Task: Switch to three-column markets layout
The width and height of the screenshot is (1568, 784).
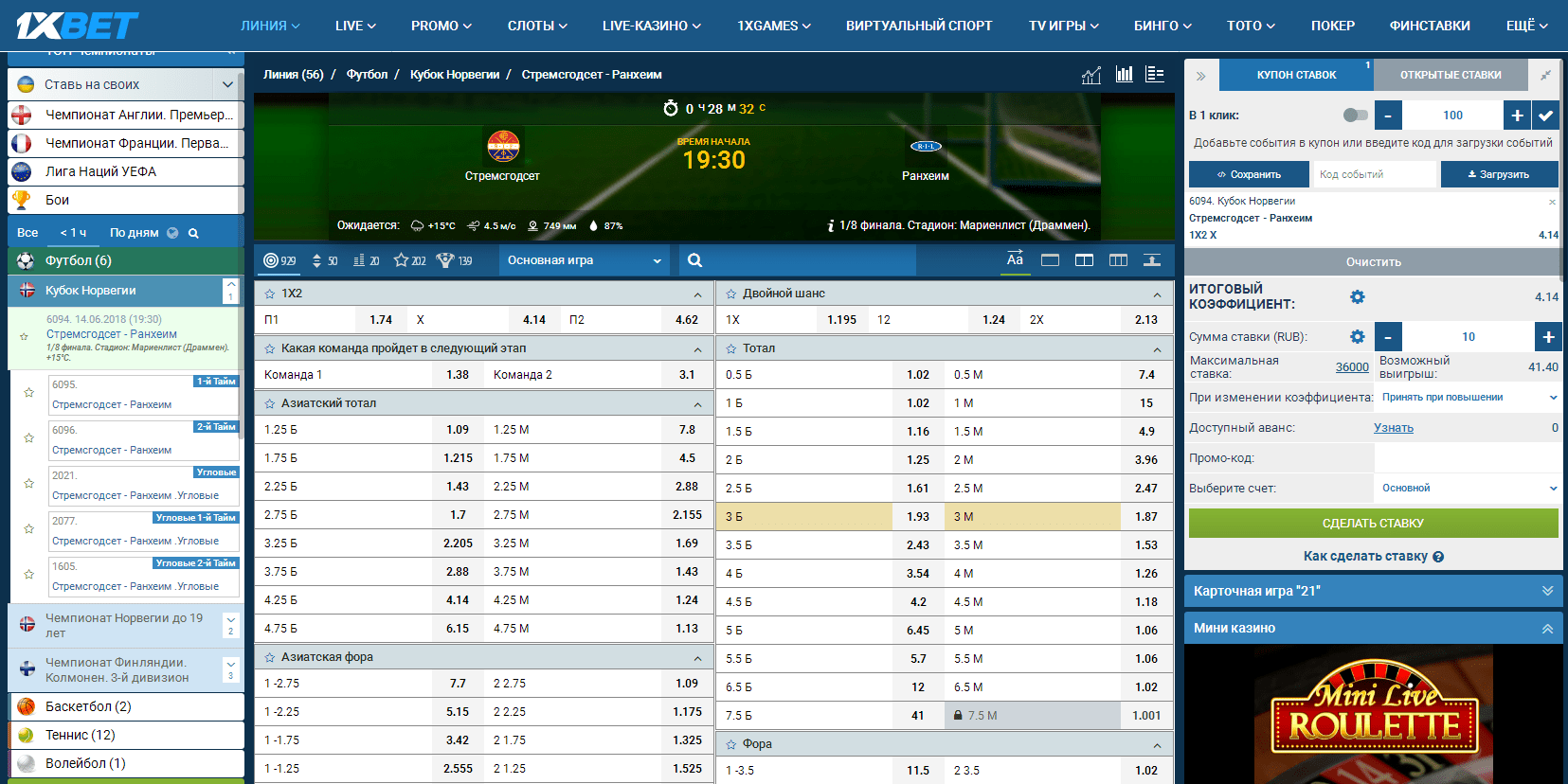Action: click(x=1118, y=260)
